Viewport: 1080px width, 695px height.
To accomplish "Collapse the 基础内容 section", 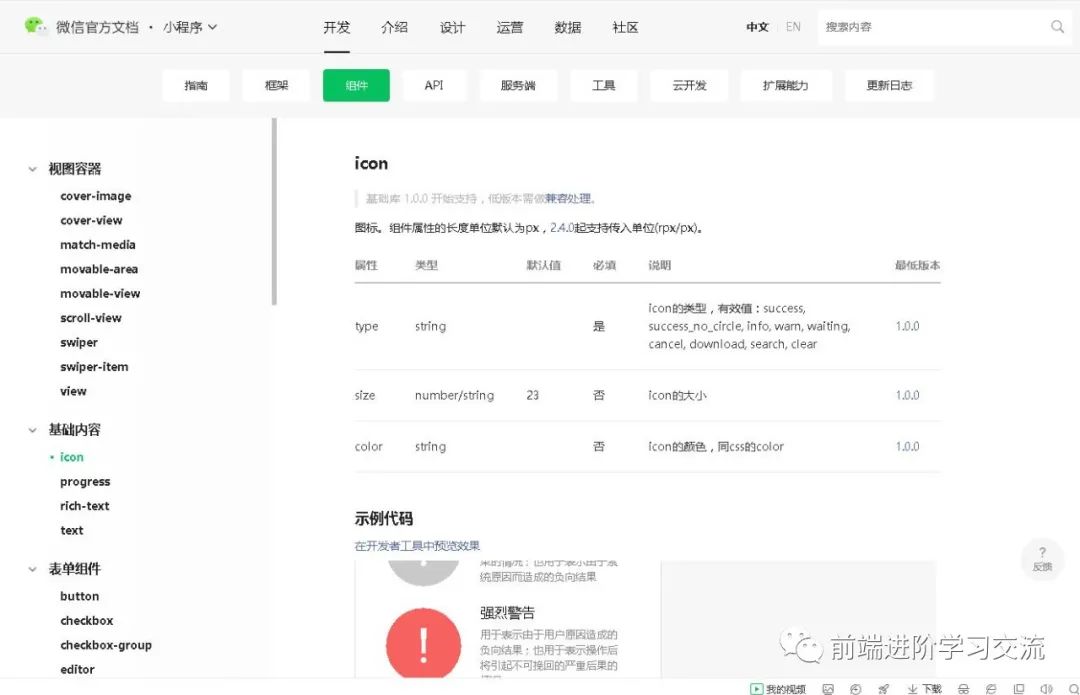I will click(33, 430).
